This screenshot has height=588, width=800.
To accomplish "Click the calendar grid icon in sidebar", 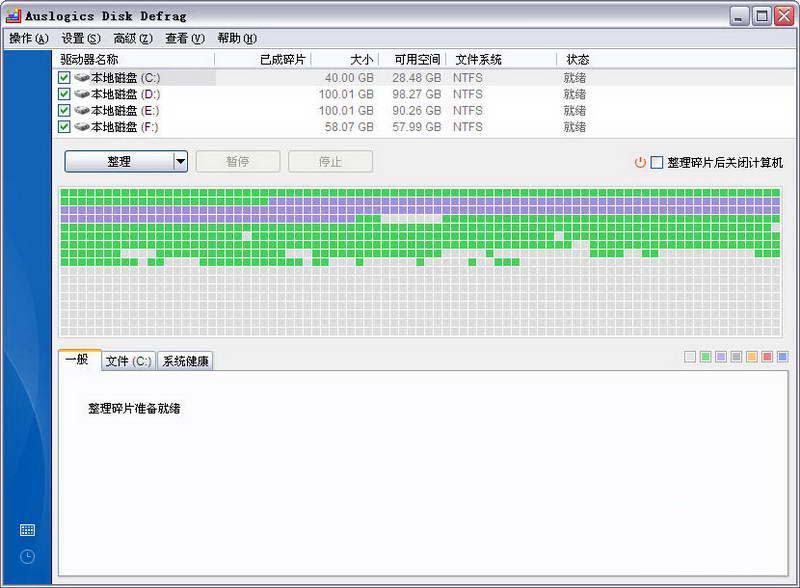I will [x=27, y=530].
